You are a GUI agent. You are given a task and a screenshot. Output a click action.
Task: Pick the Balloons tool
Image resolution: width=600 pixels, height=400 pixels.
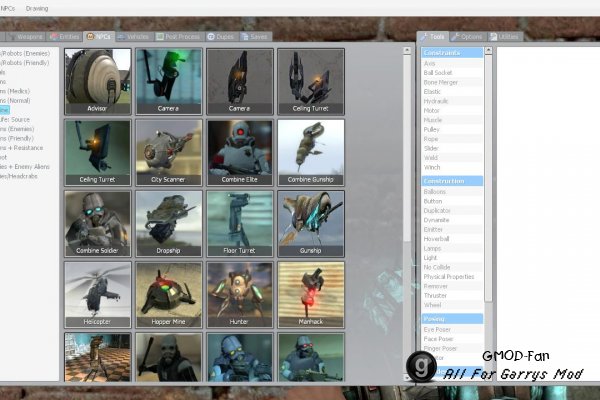pos(452,192)
